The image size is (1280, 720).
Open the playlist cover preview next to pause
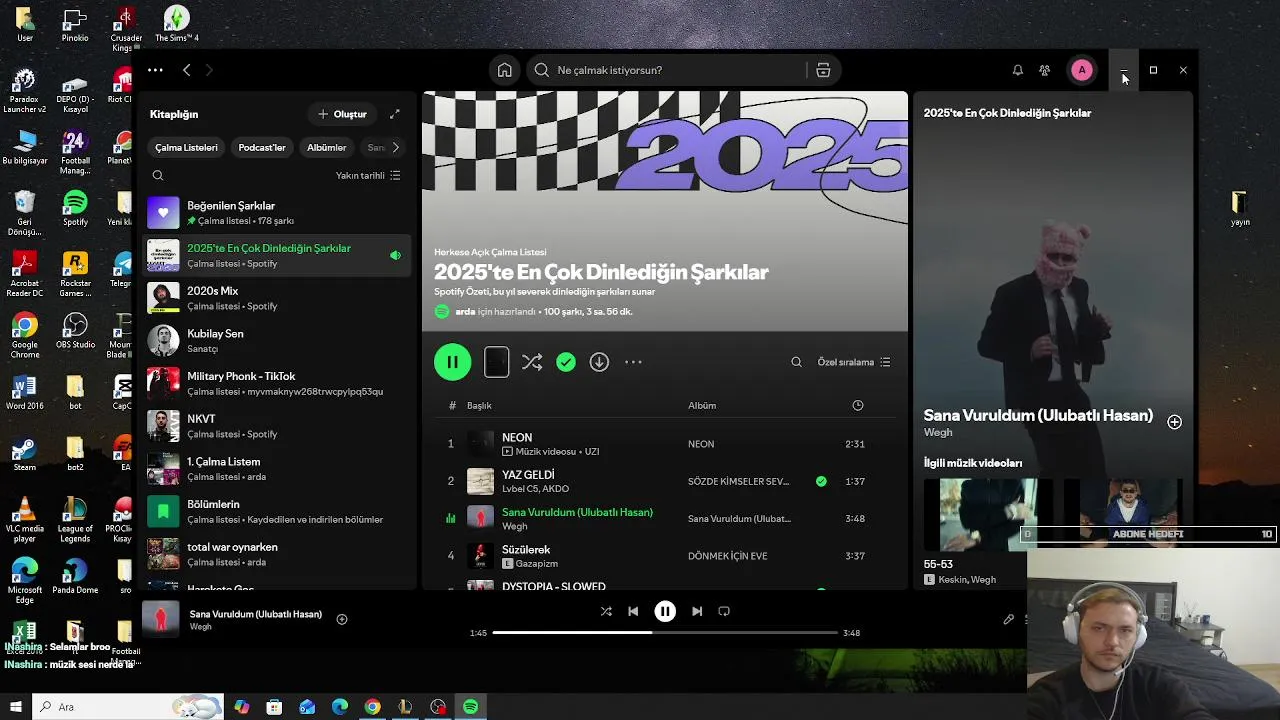click(x=496, y=362)
